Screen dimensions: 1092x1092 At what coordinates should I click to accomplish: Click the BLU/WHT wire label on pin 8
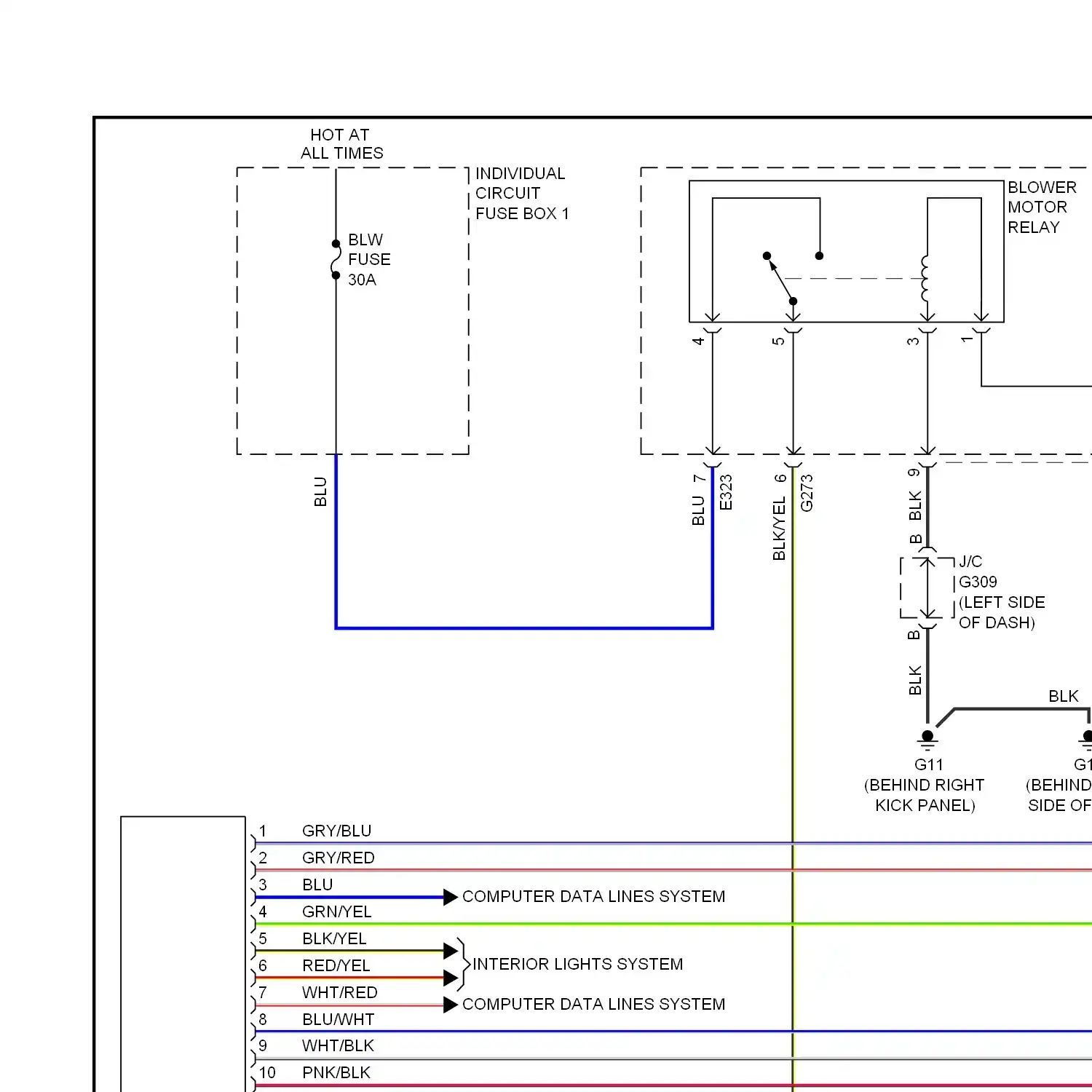(339, 1019)
